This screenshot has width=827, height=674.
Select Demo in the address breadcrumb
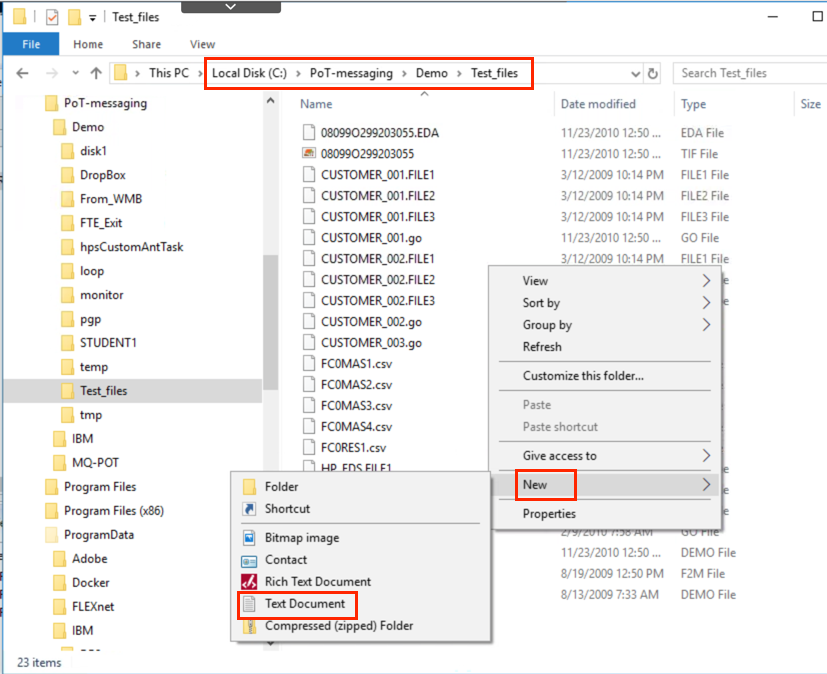click(x=431, y=73)
